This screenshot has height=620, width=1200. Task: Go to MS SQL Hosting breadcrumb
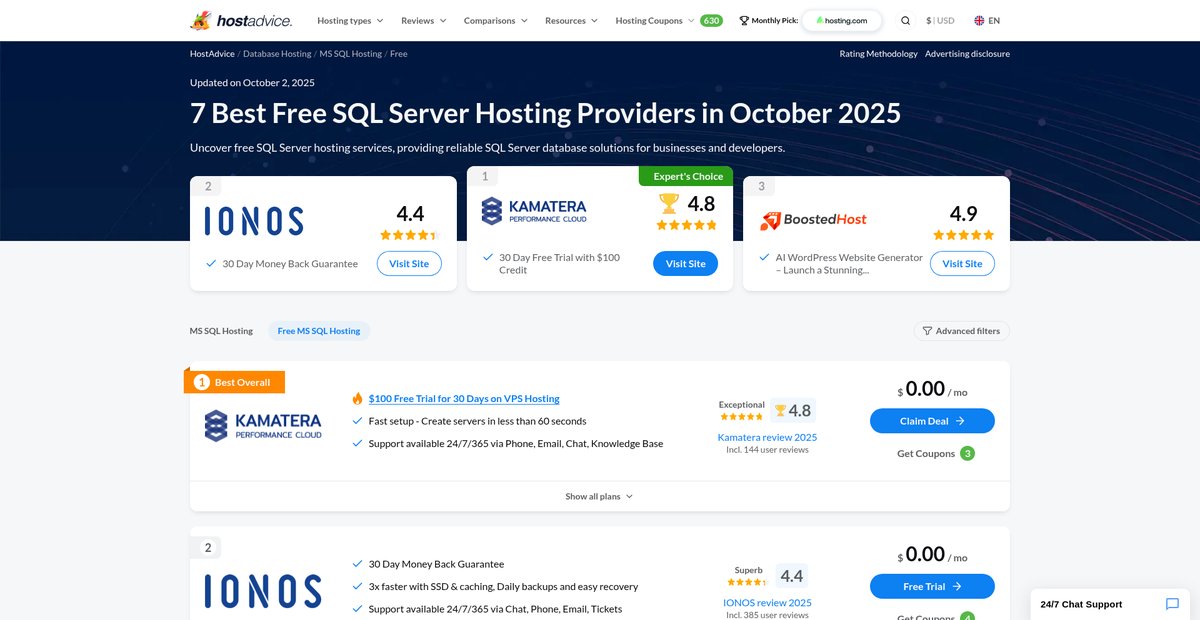click(x=350, y=54)
